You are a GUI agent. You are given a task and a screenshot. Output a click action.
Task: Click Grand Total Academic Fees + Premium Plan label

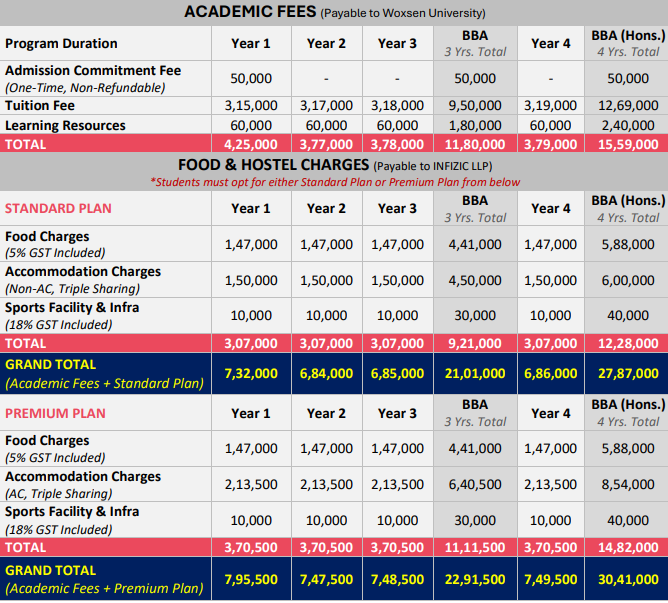104,578
